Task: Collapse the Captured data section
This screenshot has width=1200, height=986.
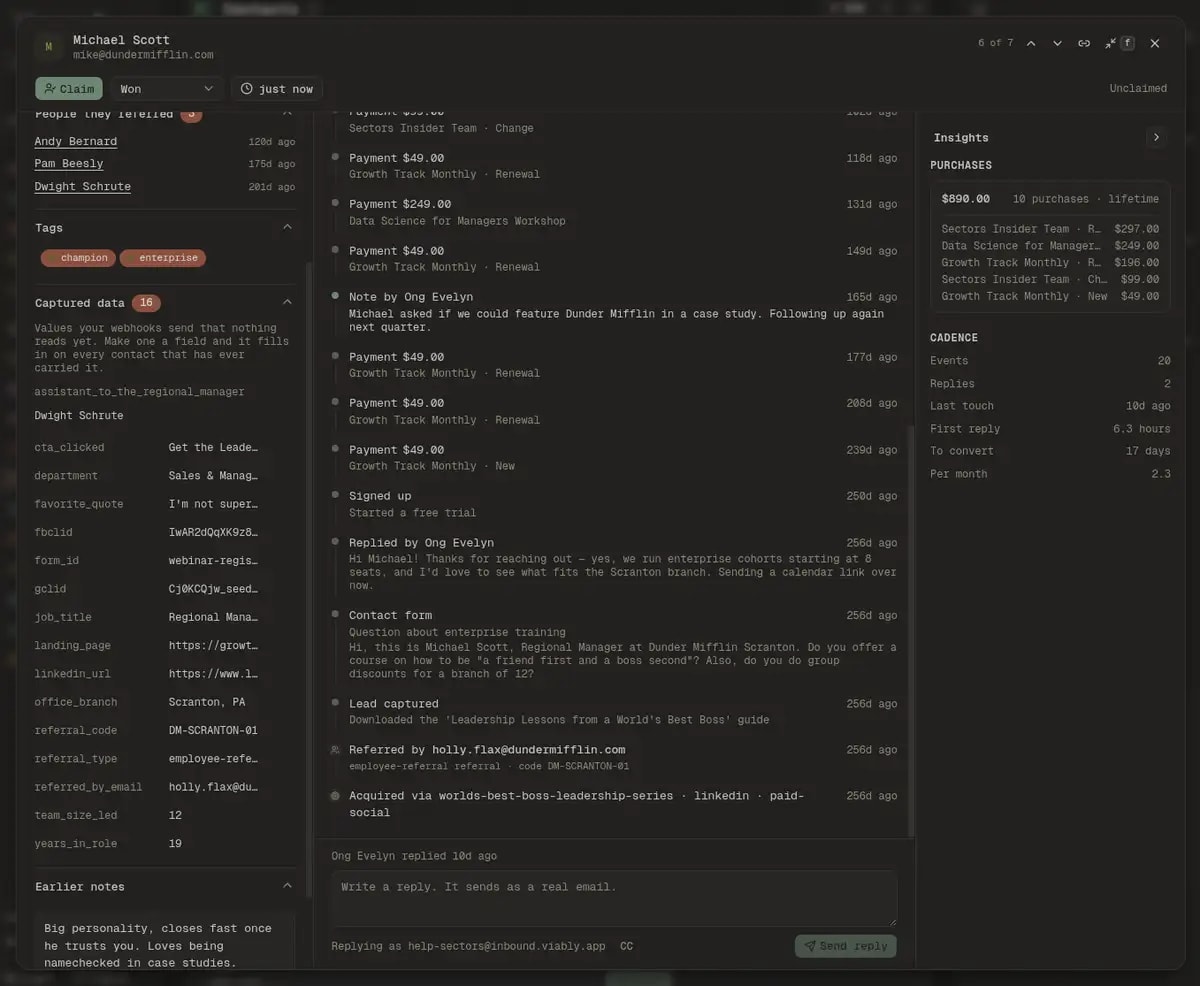Action: point(287,303)
